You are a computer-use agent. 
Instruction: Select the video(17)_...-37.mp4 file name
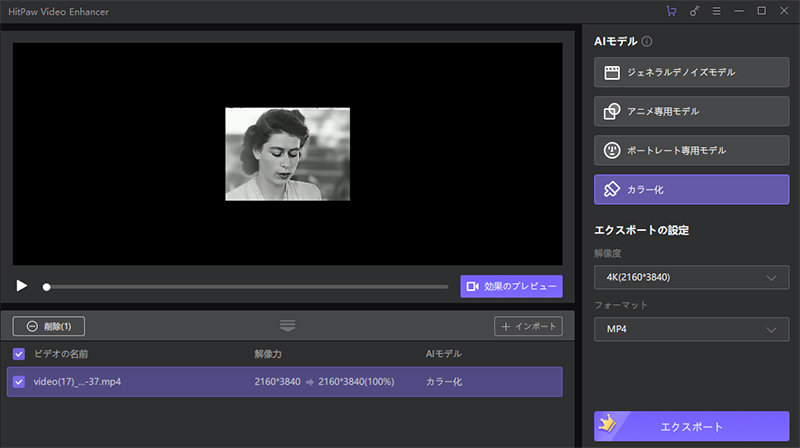77,382
